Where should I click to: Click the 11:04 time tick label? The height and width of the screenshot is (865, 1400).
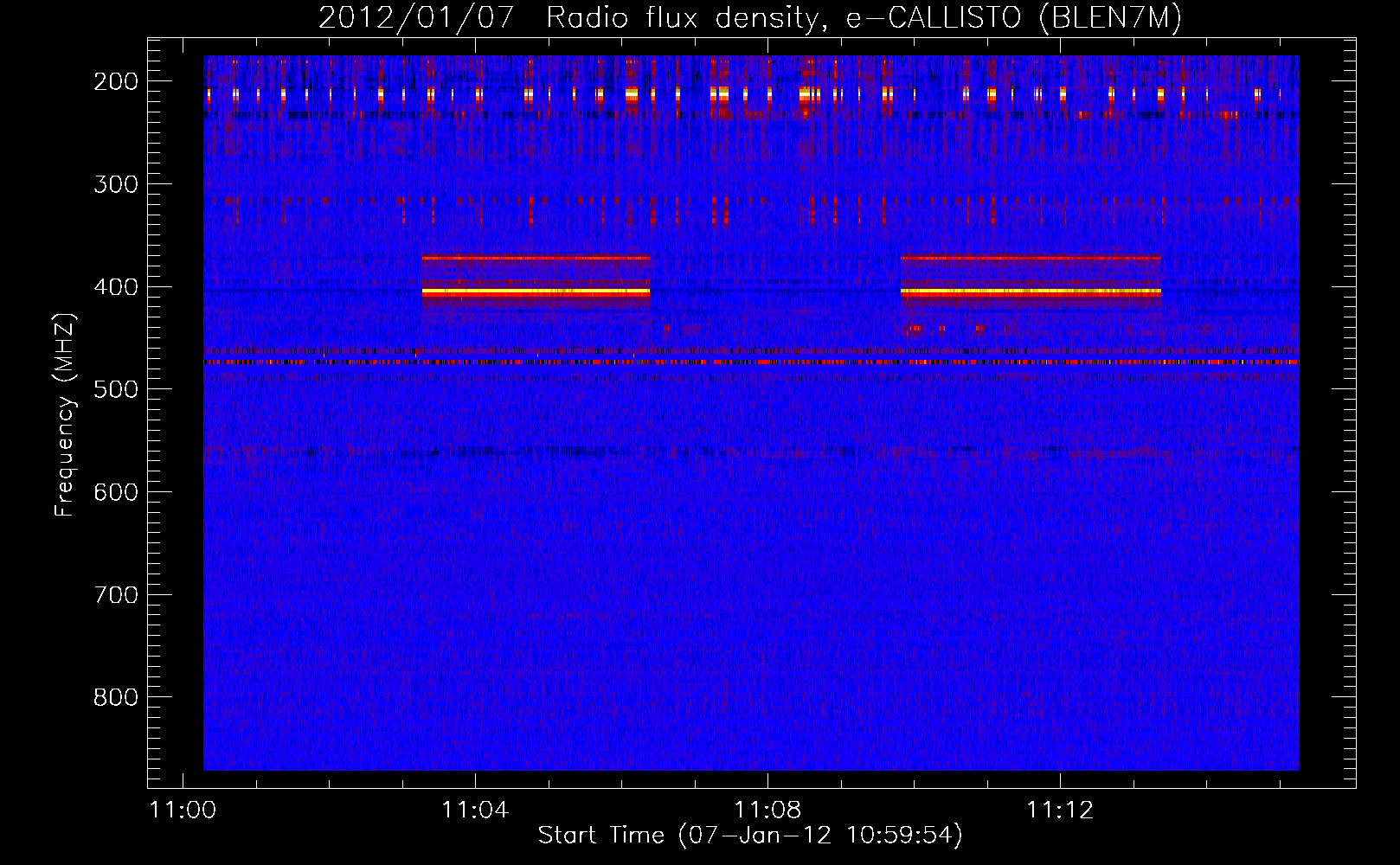click(475, 811)
